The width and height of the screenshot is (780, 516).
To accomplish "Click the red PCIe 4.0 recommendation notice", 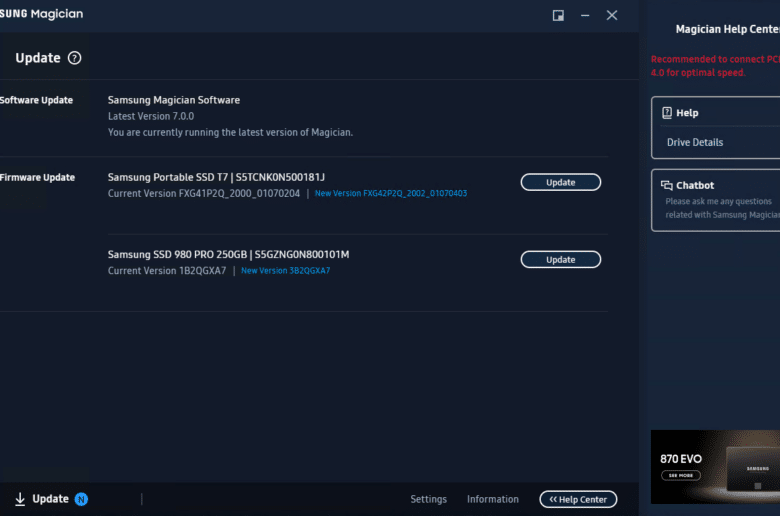I will tap(715, 66).
